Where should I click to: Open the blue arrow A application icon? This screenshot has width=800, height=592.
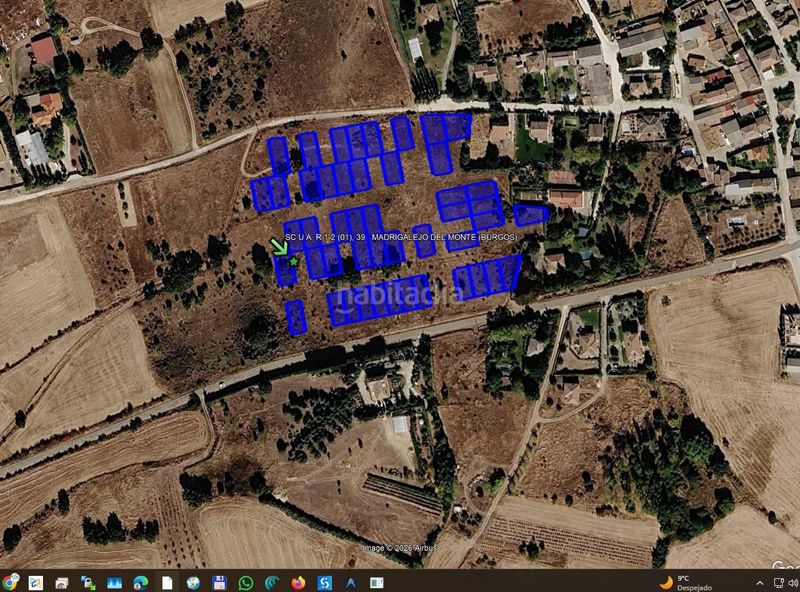[x=351, y=583]
